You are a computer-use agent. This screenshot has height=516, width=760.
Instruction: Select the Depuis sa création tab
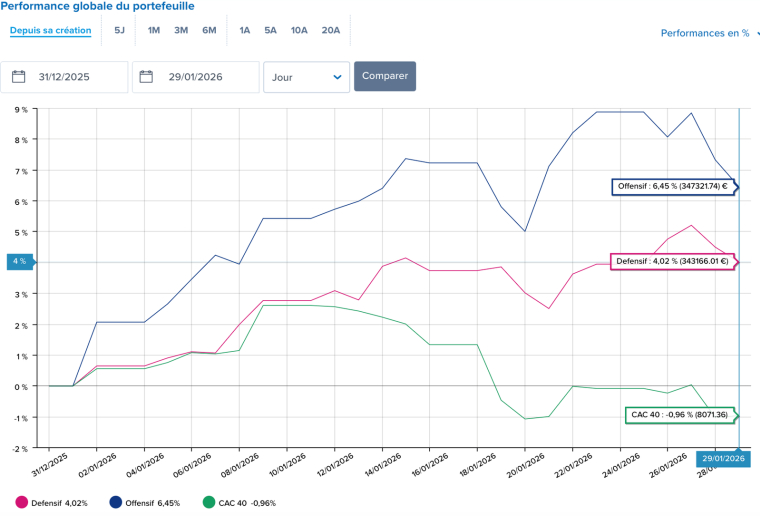pyautogui.click(x=50, y=30)
